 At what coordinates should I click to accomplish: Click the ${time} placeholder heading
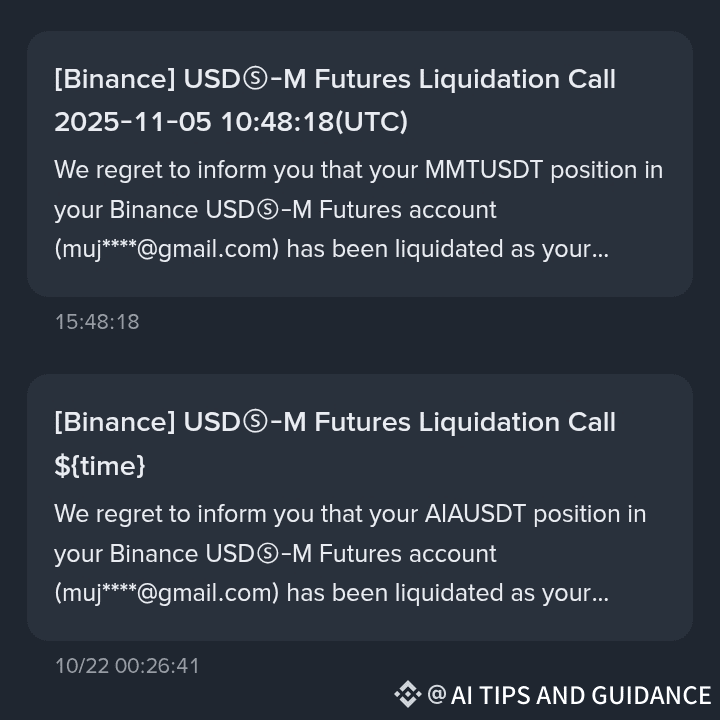coord(100,466)
